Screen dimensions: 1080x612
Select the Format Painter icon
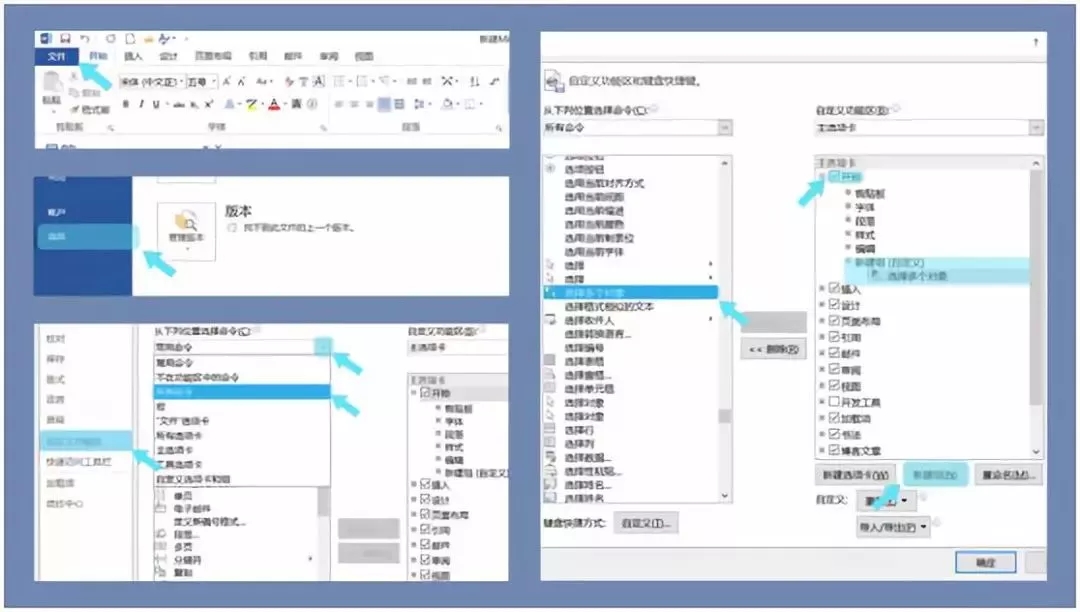pos(76,108)
